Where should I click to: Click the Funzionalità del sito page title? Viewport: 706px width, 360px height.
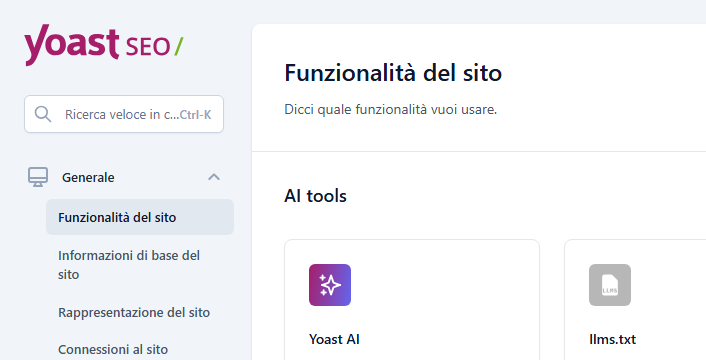[x=393, y=73]
